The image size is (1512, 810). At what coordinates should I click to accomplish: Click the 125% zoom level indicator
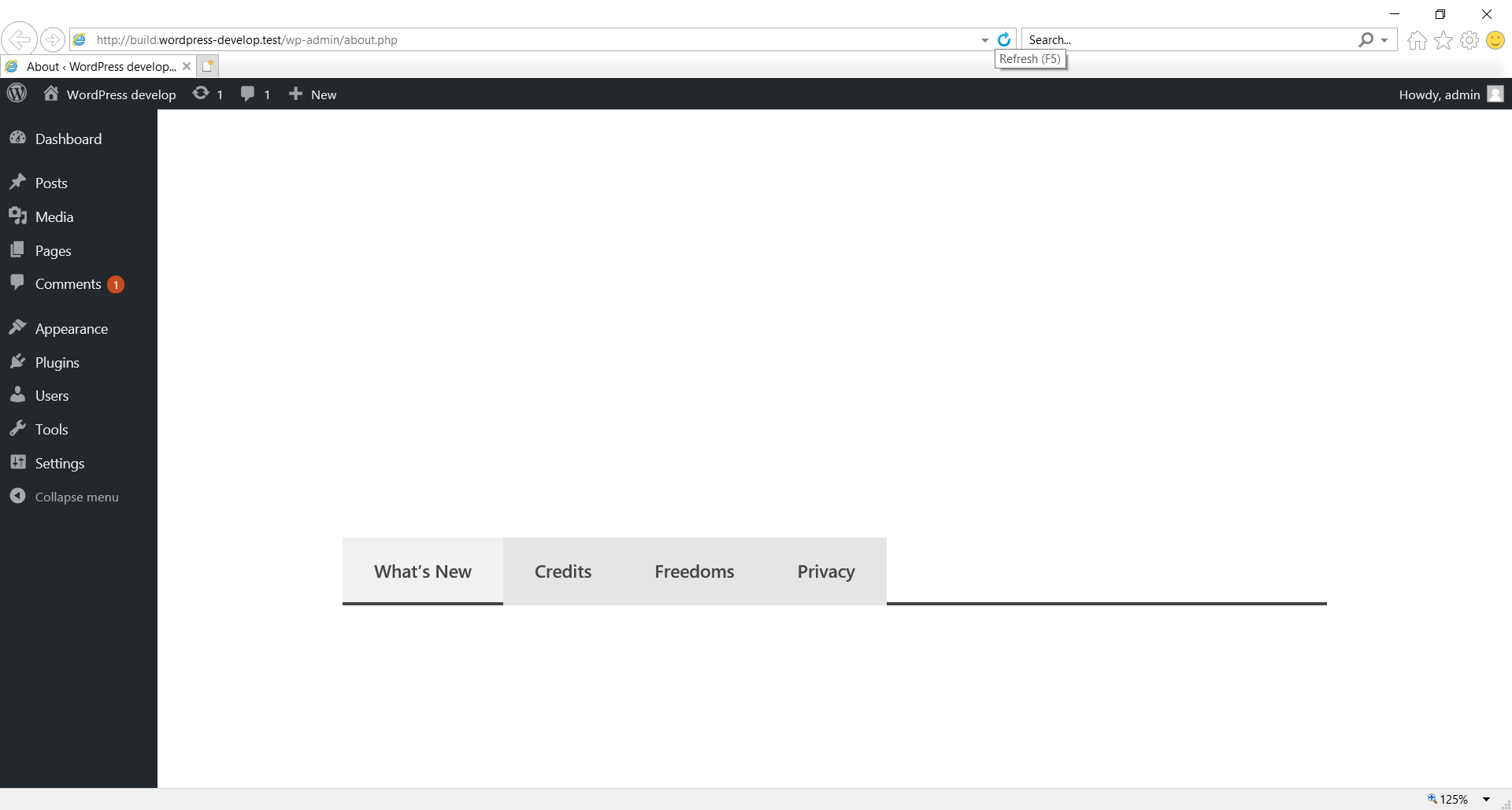(1448, 799)
